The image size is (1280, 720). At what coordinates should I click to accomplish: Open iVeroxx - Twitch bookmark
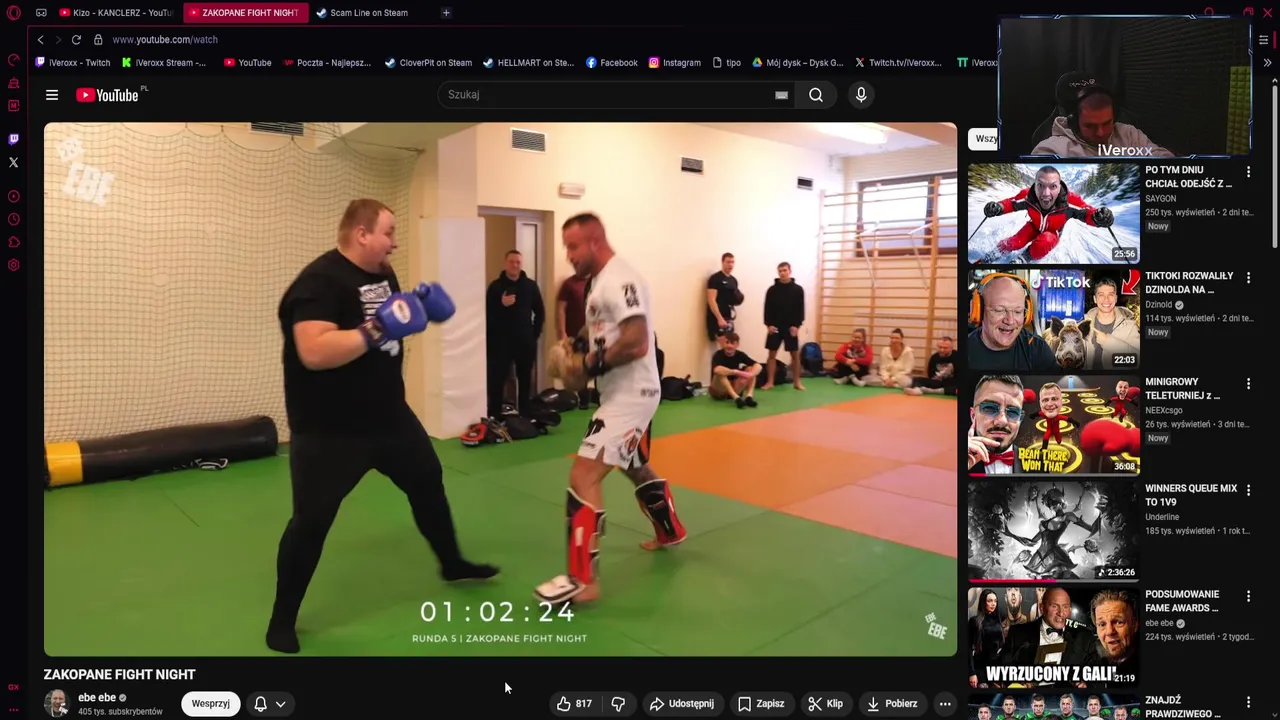tap(73, 62)
